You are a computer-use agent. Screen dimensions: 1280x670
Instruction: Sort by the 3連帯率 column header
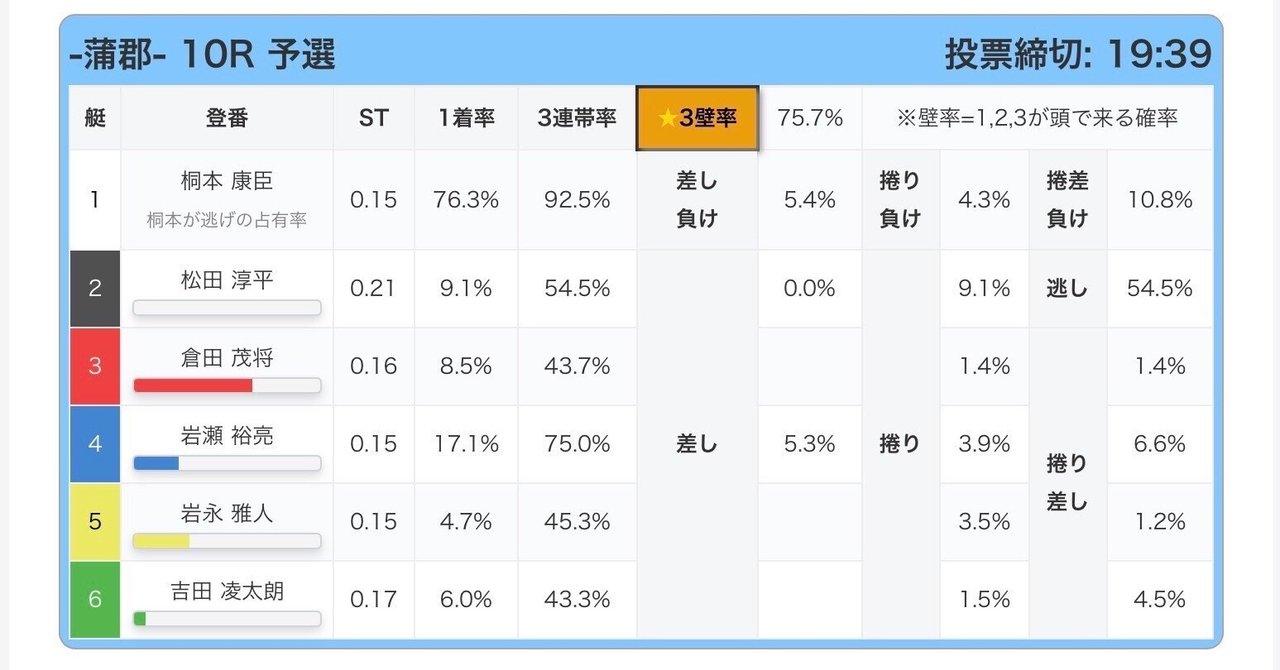click(577, 118)
